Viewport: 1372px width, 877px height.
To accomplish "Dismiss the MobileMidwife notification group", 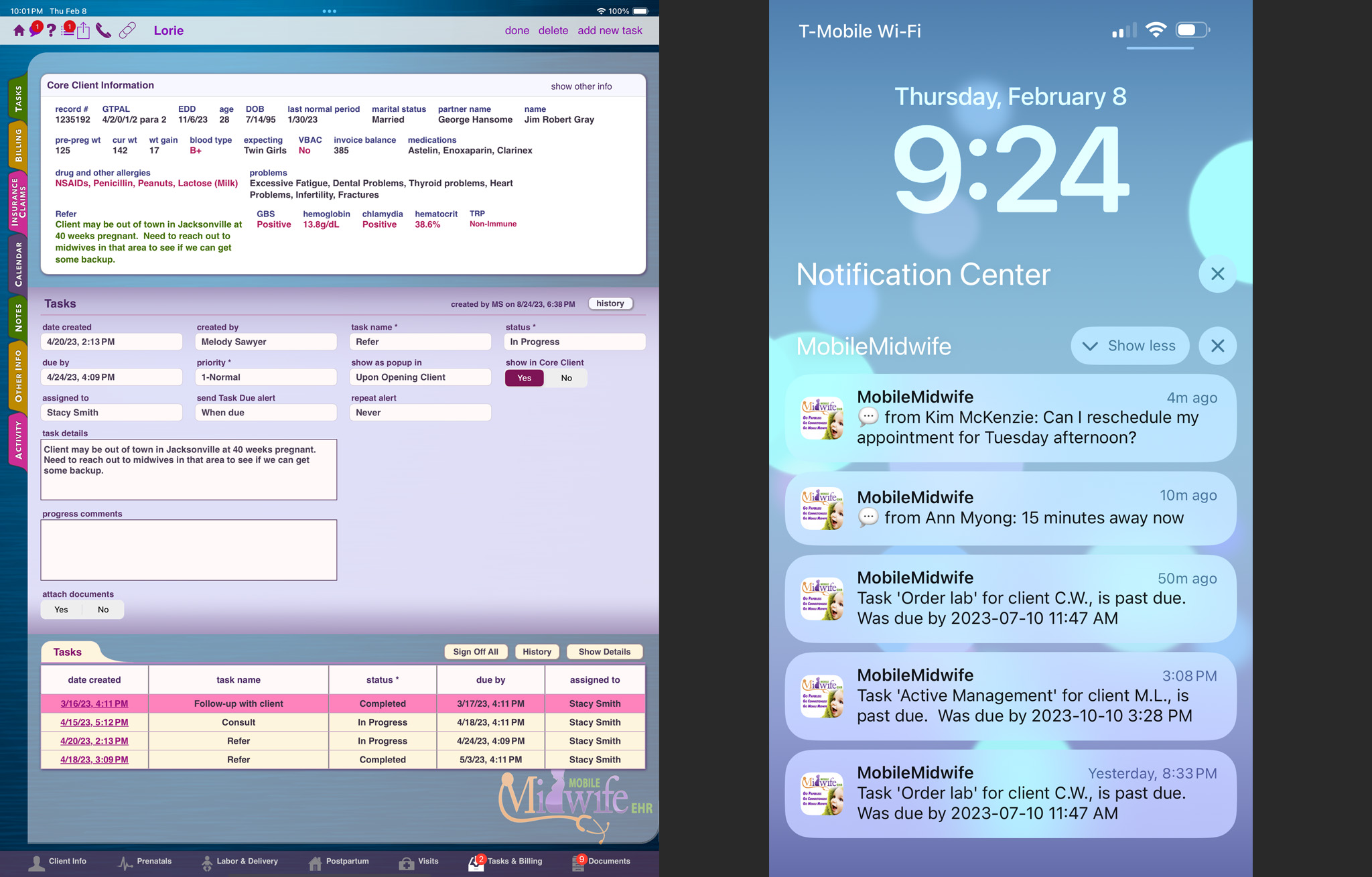I will click(1217, 346).
